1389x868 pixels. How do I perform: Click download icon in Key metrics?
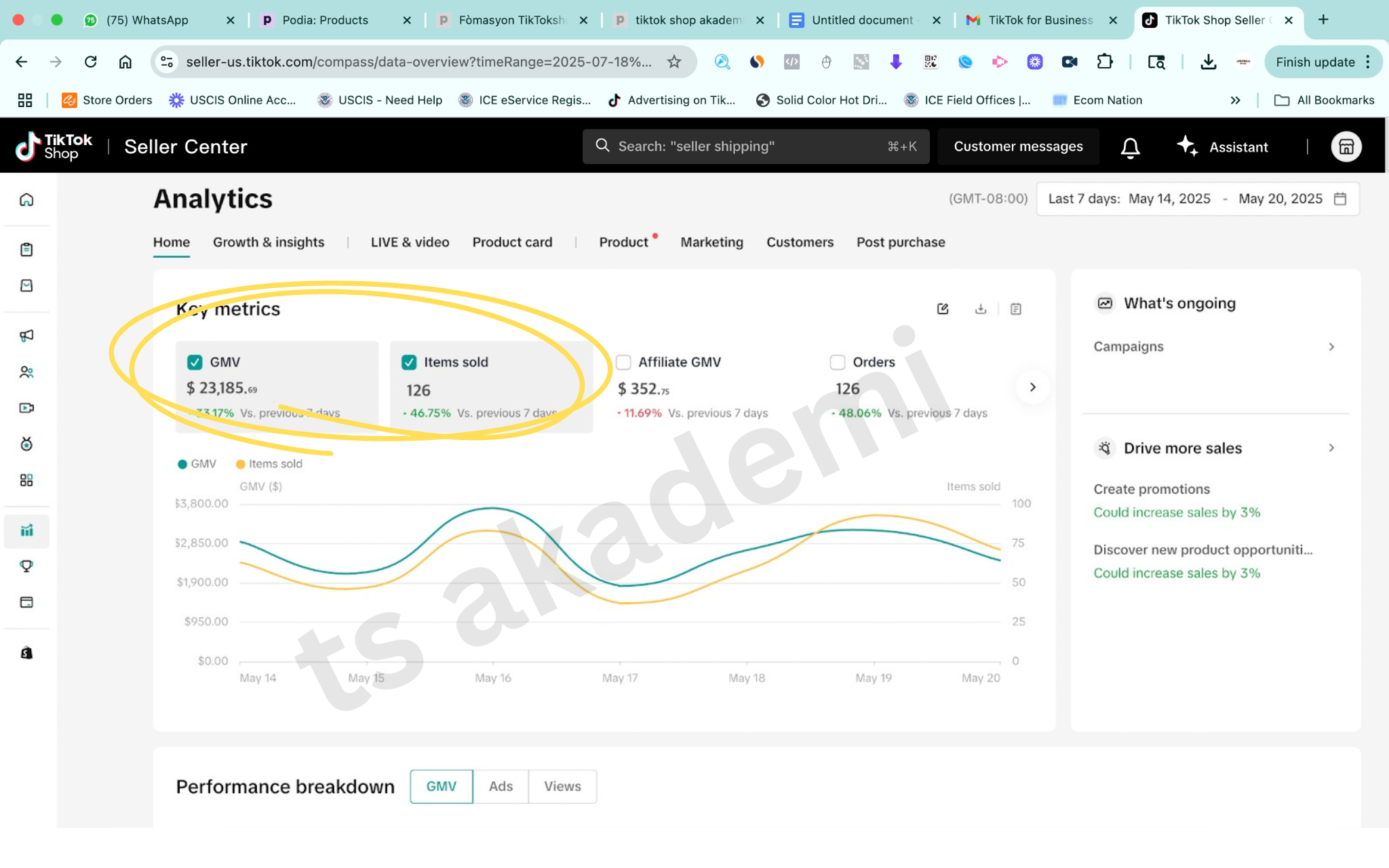click(980, 309)
